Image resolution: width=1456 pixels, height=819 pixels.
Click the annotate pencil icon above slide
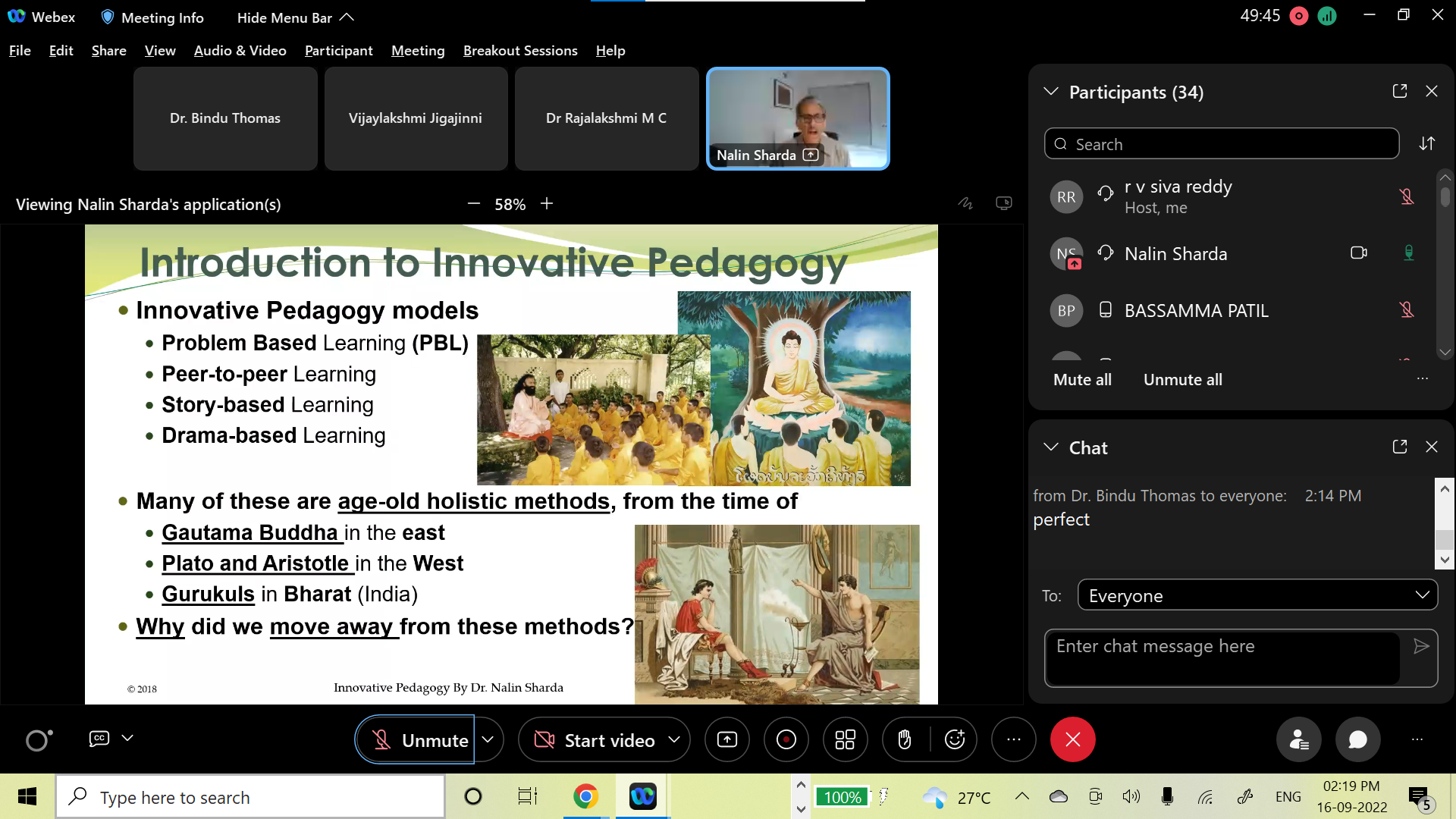(x=965, y=203)
